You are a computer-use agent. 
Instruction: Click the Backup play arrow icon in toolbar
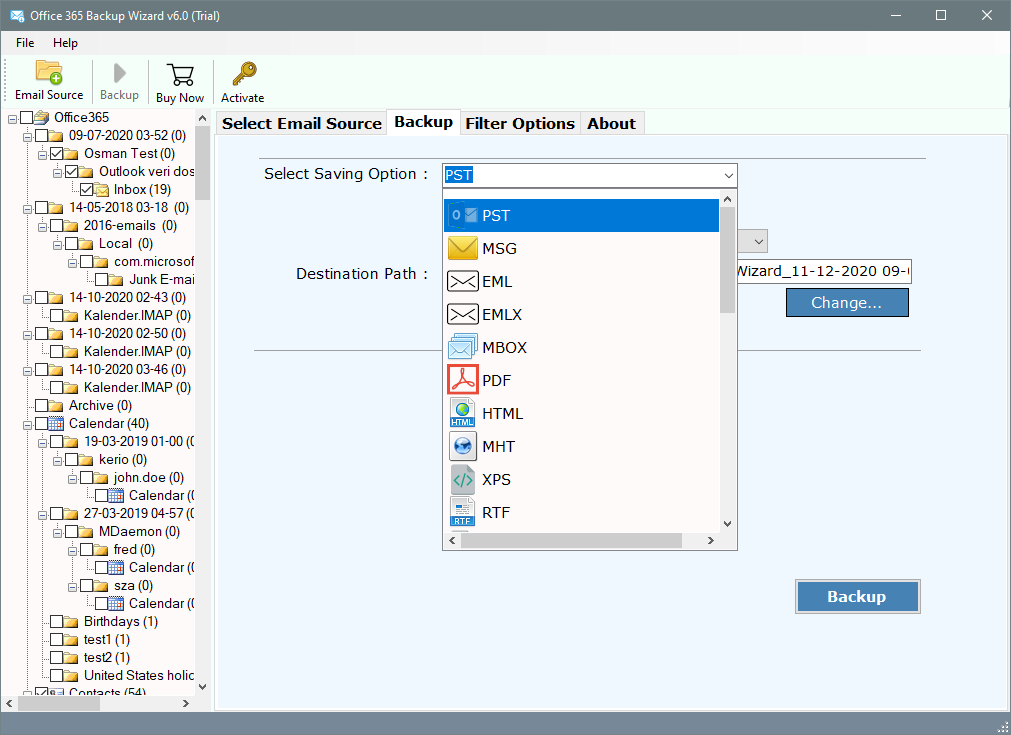pyautogui.click(x=119, y=73)
